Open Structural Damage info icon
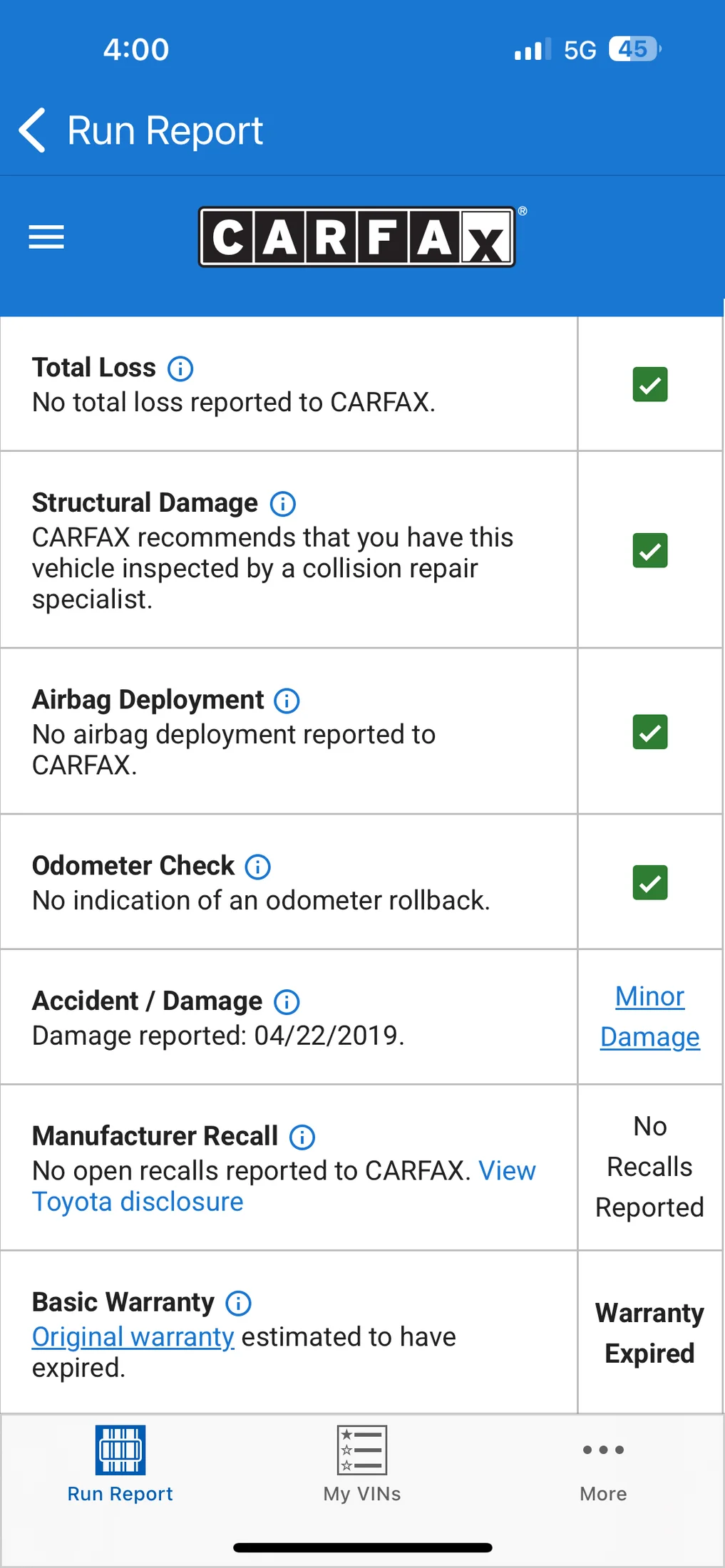 pos(283,504)
